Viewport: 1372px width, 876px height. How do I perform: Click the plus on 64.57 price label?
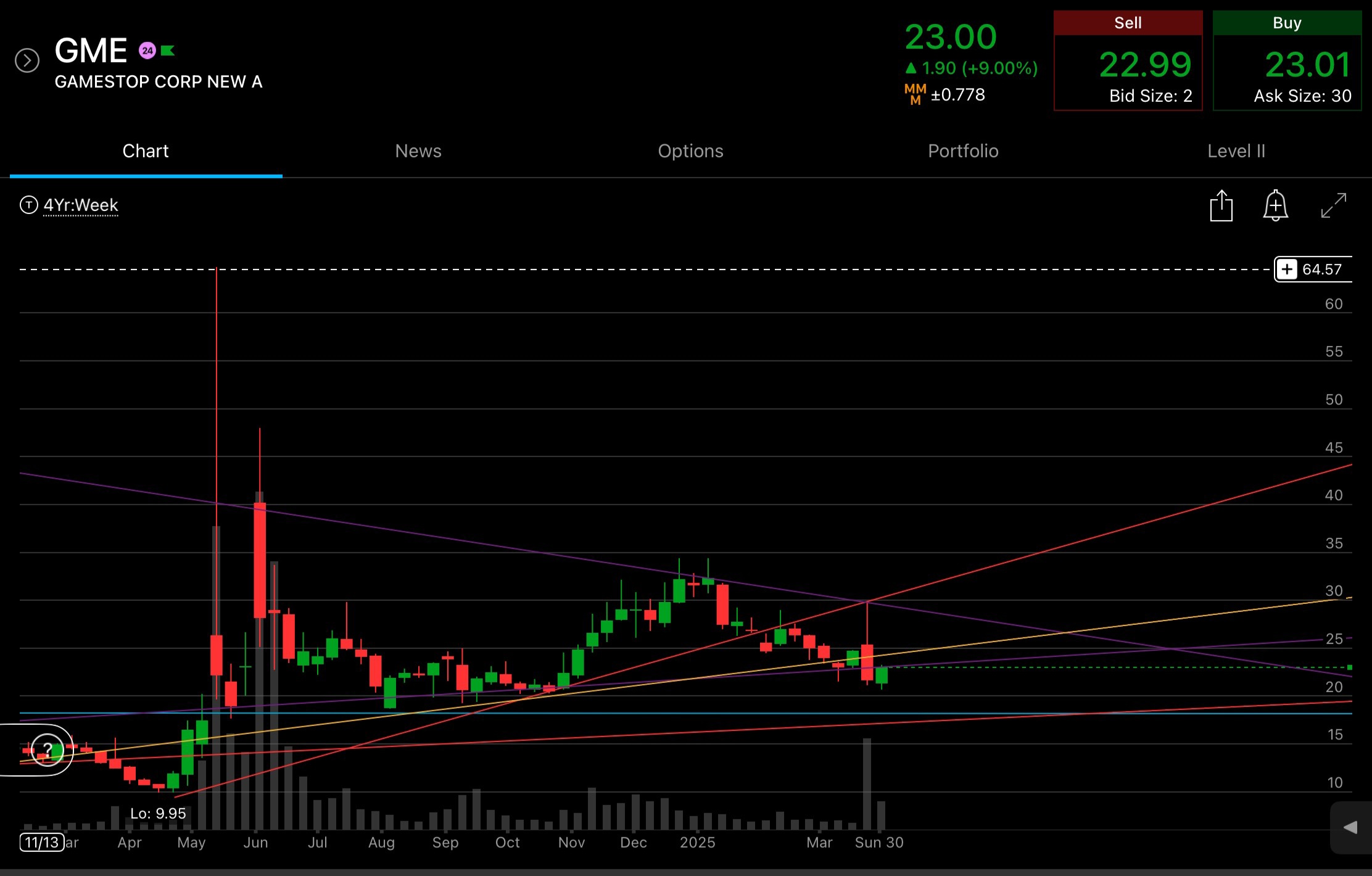[1287, 270]
